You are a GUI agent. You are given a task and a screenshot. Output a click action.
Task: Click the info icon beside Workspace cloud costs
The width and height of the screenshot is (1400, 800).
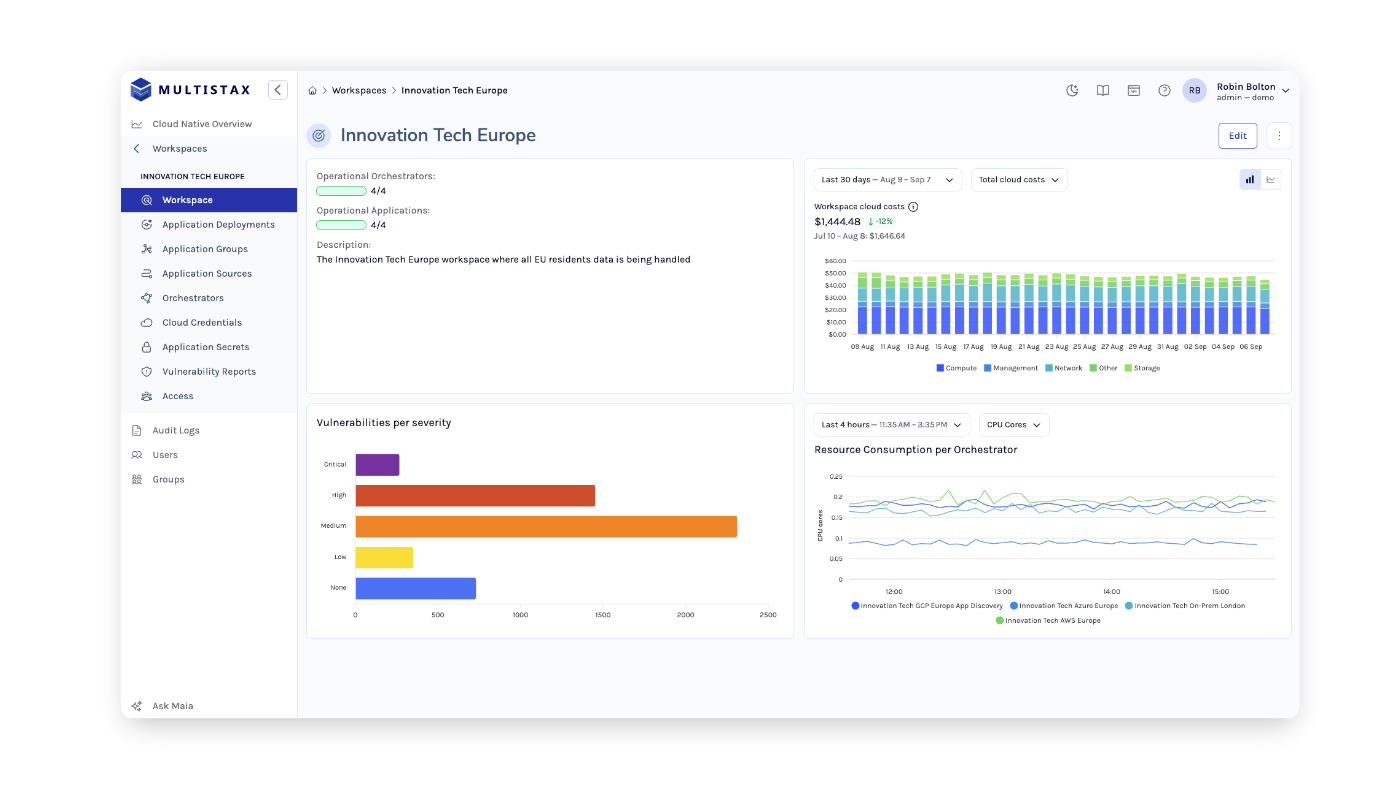(913, 207)
